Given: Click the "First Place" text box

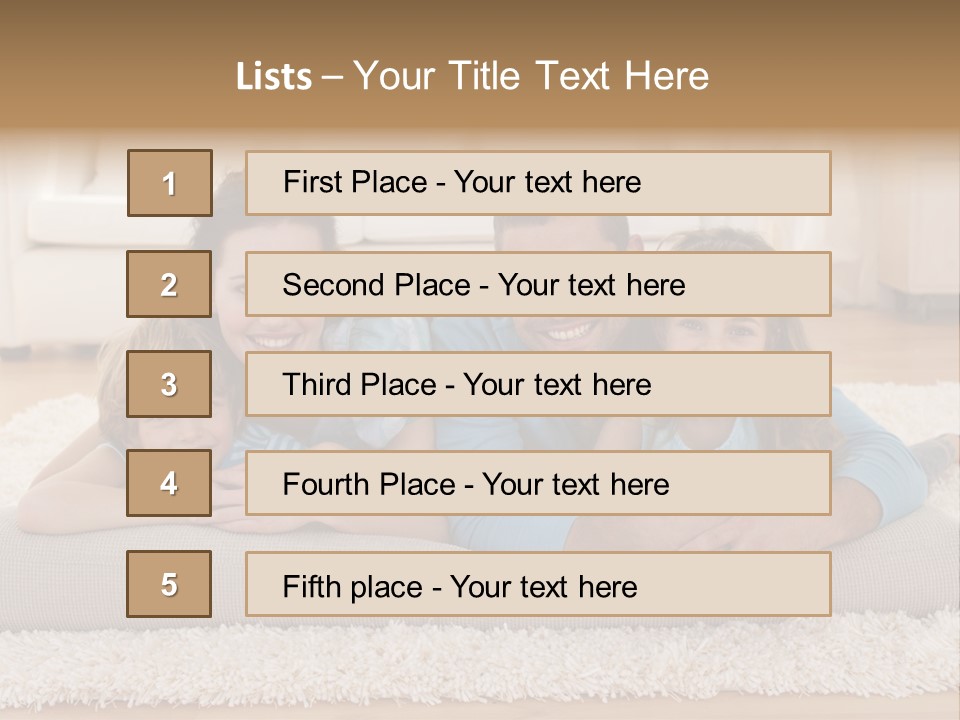Looking at the screenshot, I should tap(538, 183).
